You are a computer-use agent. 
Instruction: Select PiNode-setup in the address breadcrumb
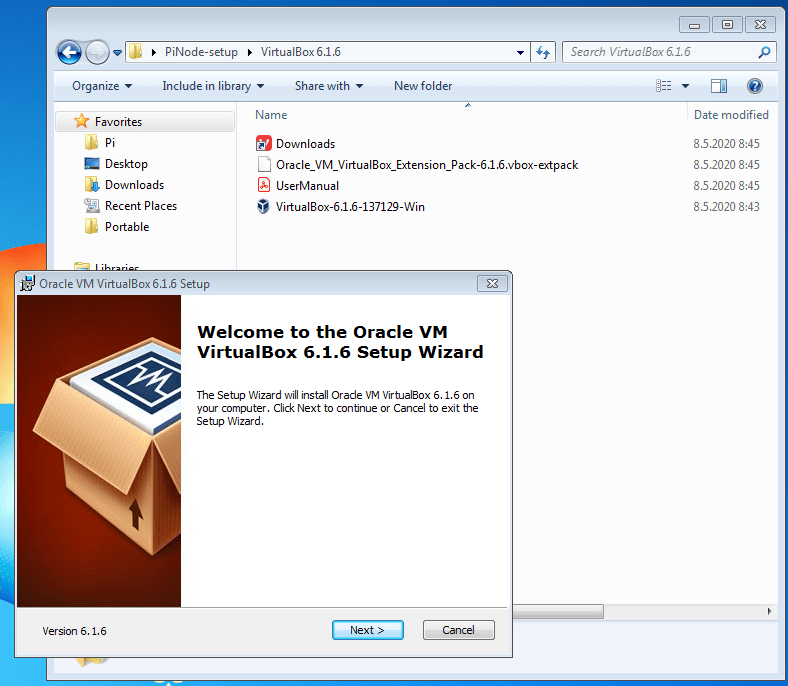201,52
